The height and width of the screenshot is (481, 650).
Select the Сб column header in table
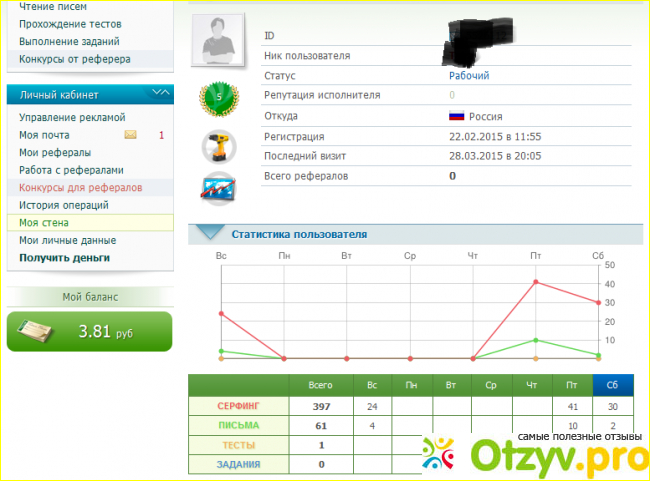coord(611,385)
